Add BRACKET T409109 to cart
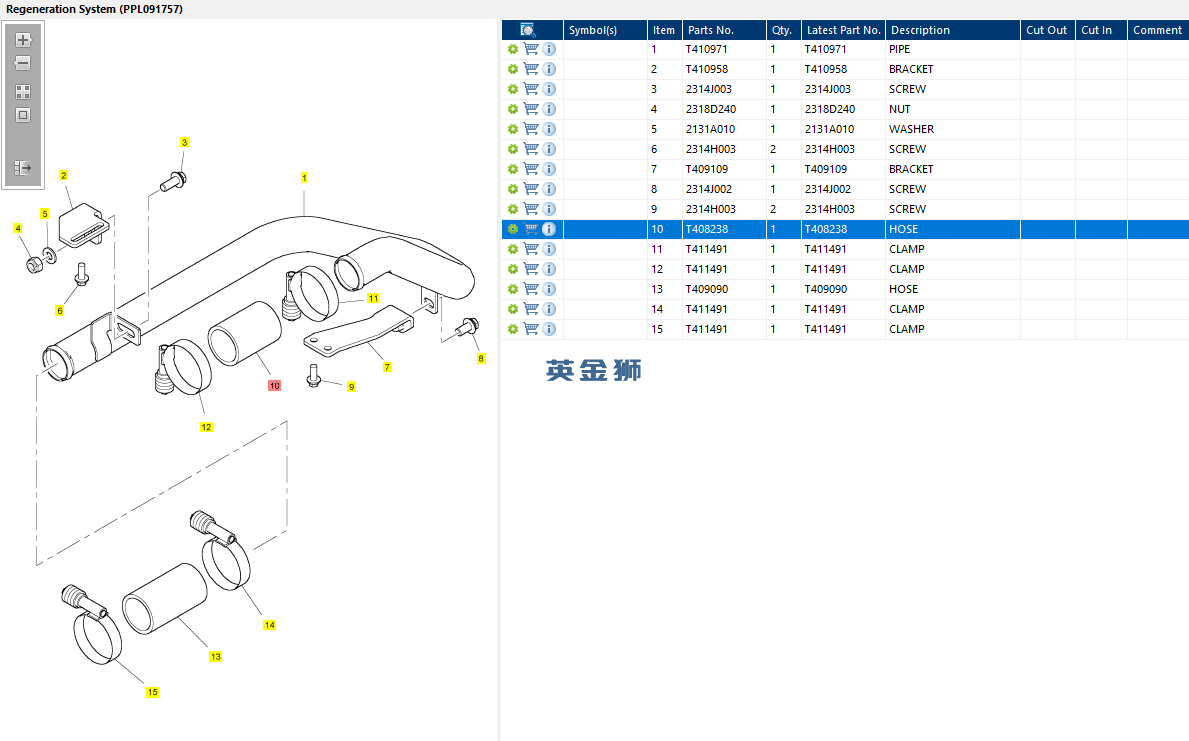The image size is (1189, 741). coord(531,169)
